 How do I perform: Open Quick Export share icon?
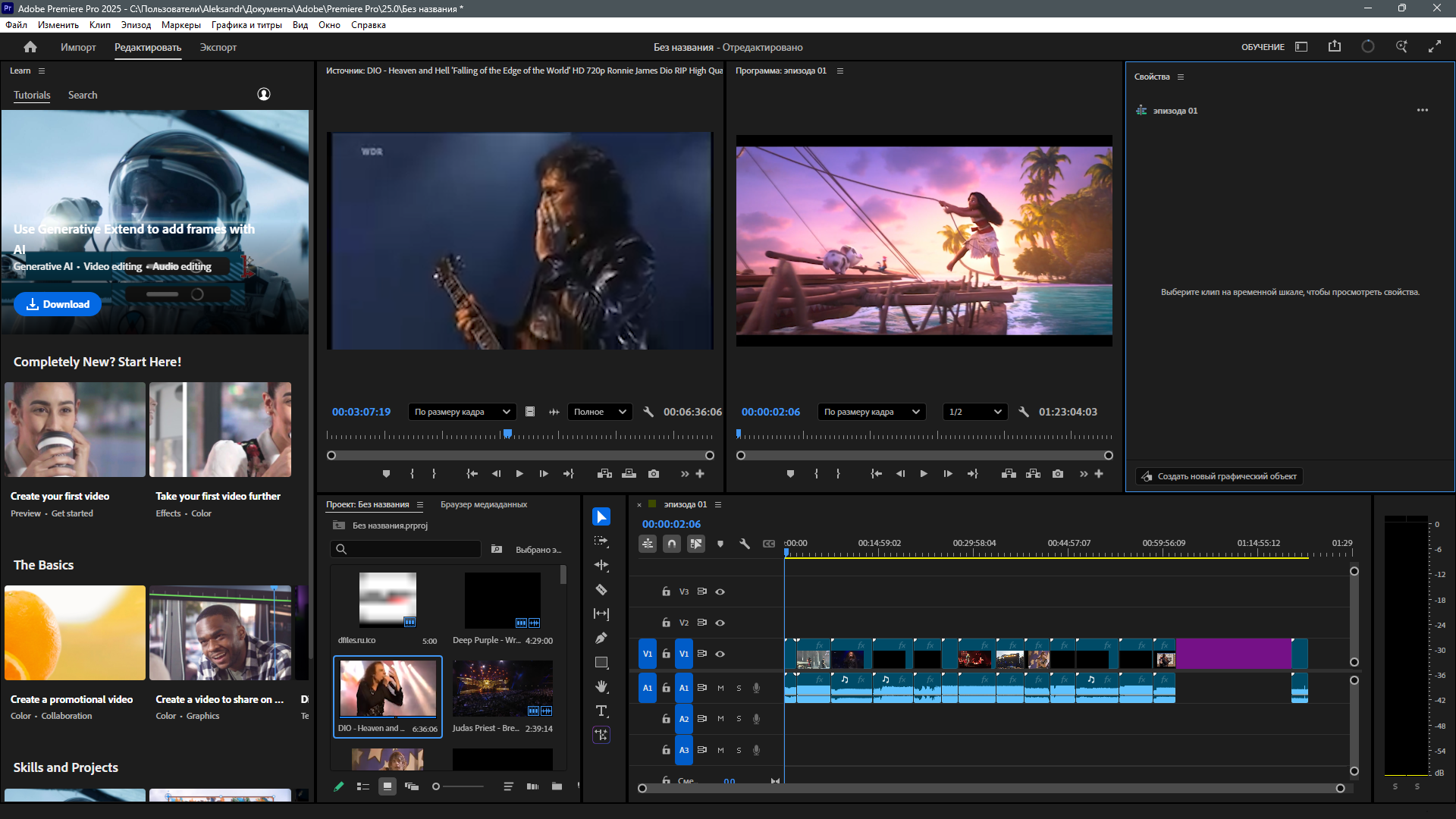coord(1335,47)
